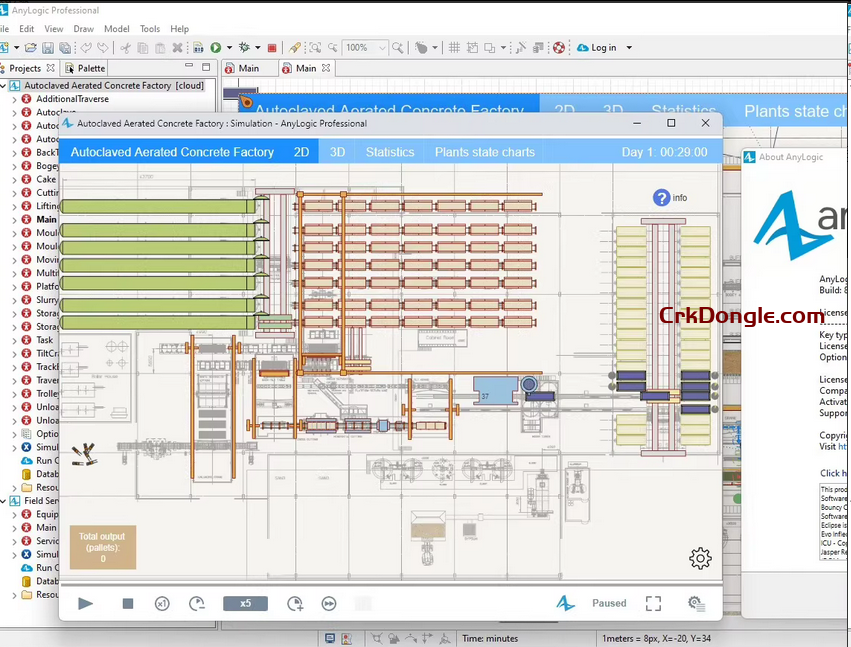This screenshot has height=647, width=851.
Task: Select the Run simulation icon in the toolbar
Action: coord(215,47)
